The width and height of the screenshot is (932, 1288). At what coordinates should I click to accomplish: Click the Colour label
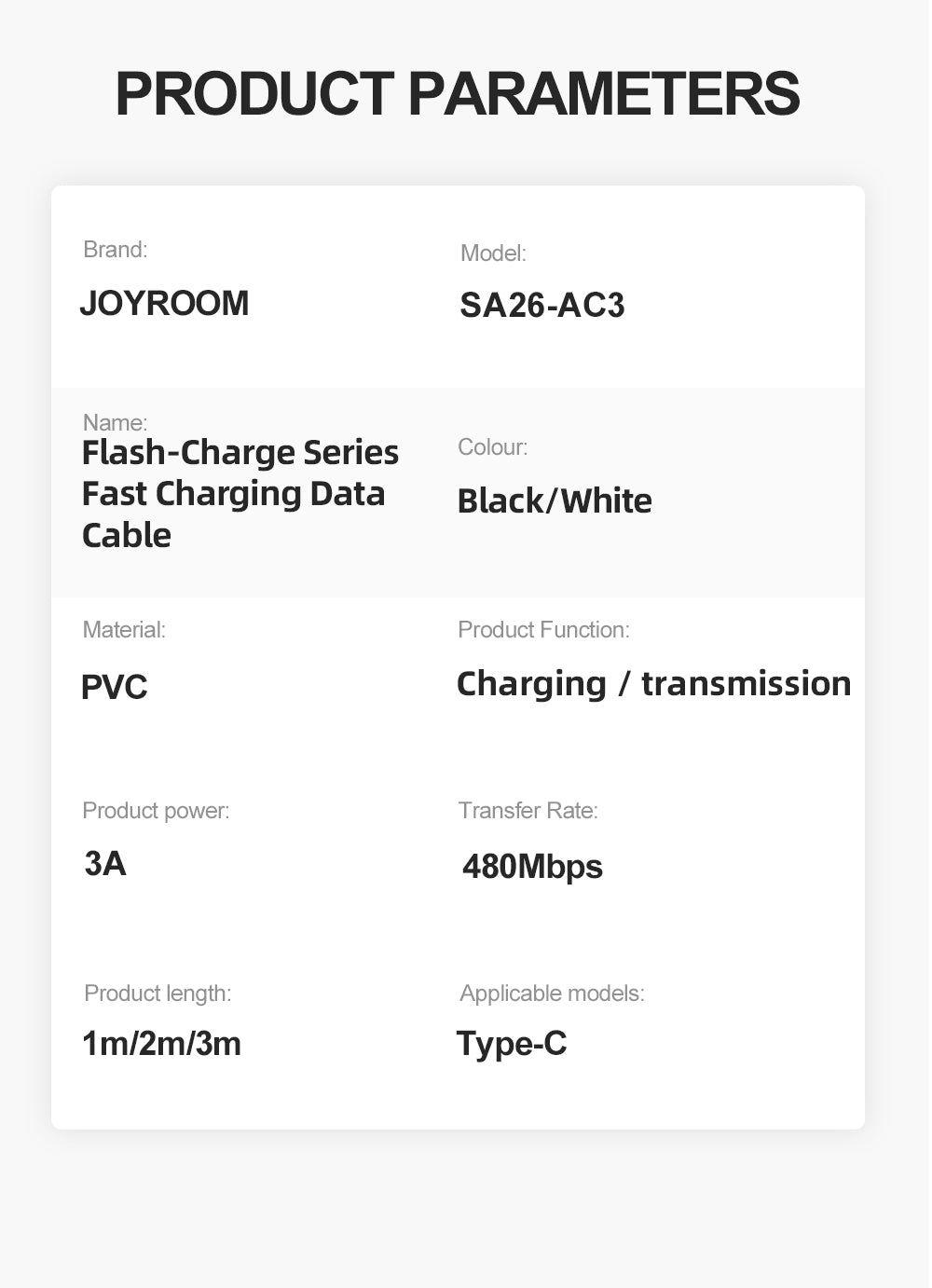(x=492, y=447)
